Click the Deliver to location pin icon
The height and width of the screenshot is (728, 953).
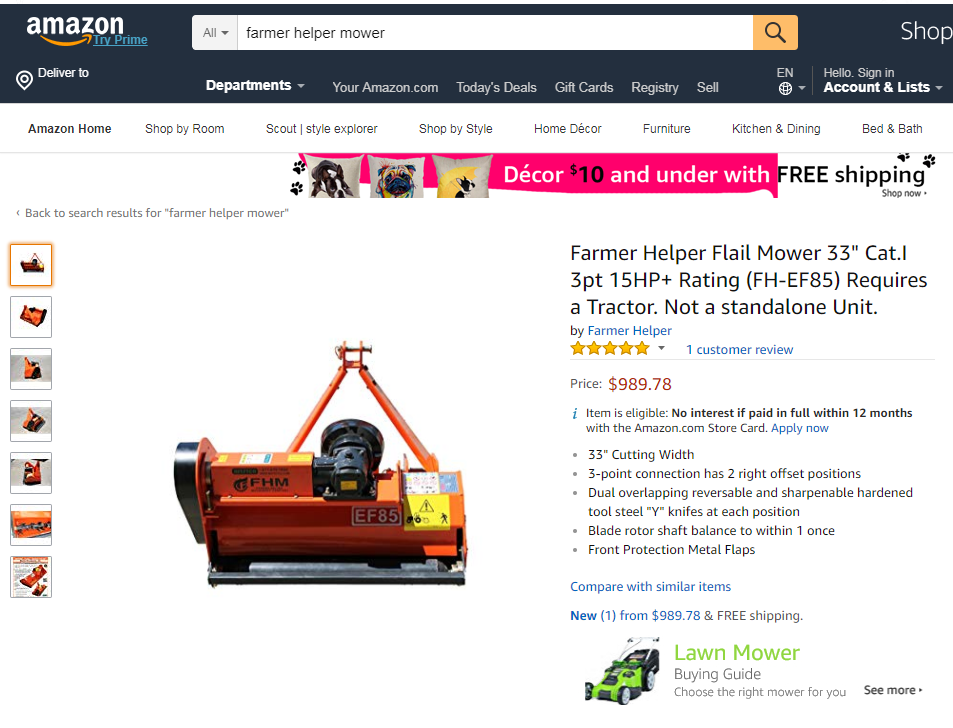24,80
